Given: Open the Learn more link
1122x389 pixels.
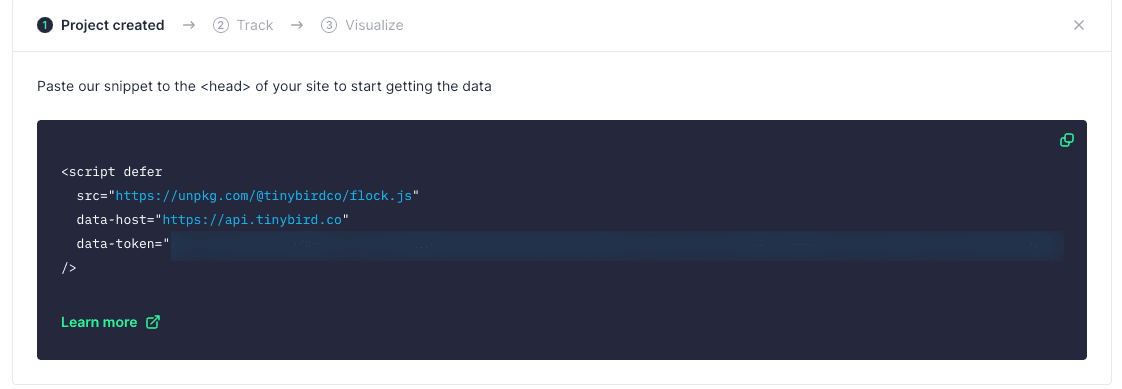Looking at the screenshot, I should click(99, 322).
